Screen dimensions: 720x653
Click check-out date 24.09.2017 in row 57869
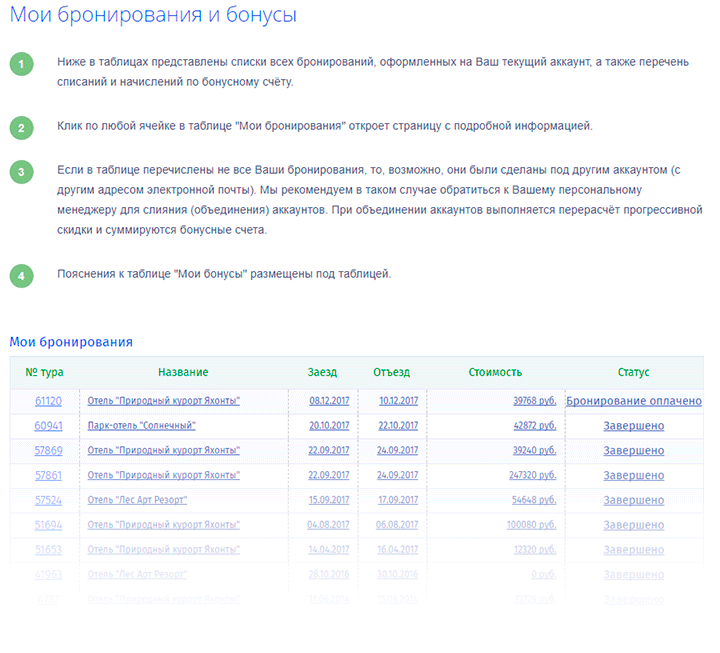[x=398, y=450]
